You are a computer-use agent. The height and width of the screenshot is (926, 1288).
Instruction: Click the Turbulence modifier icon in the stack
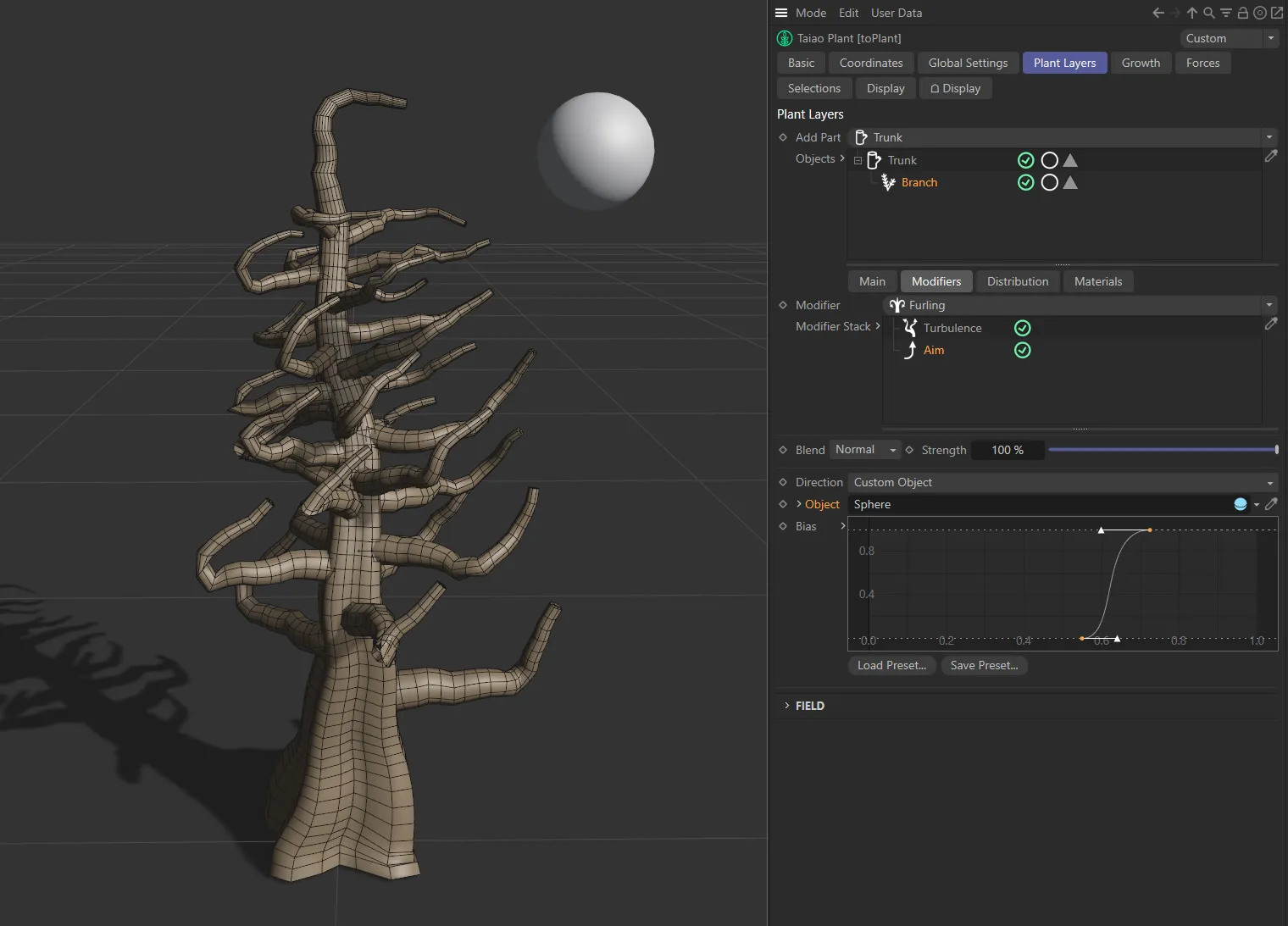pos(910,328)
